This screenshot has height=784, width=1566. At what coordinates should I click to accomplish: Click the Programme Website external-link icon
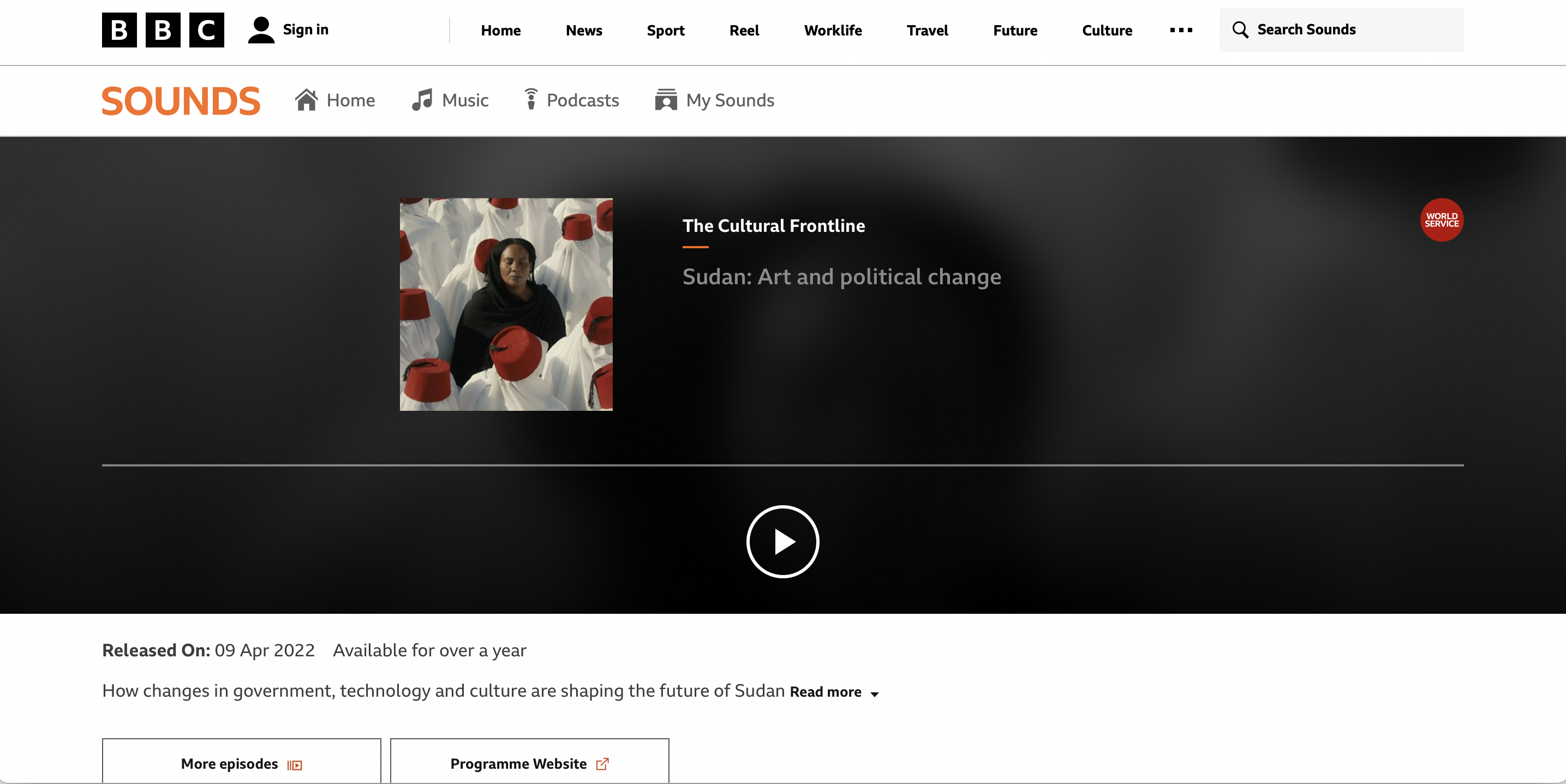pyautogui.click(x=602, y=764)
